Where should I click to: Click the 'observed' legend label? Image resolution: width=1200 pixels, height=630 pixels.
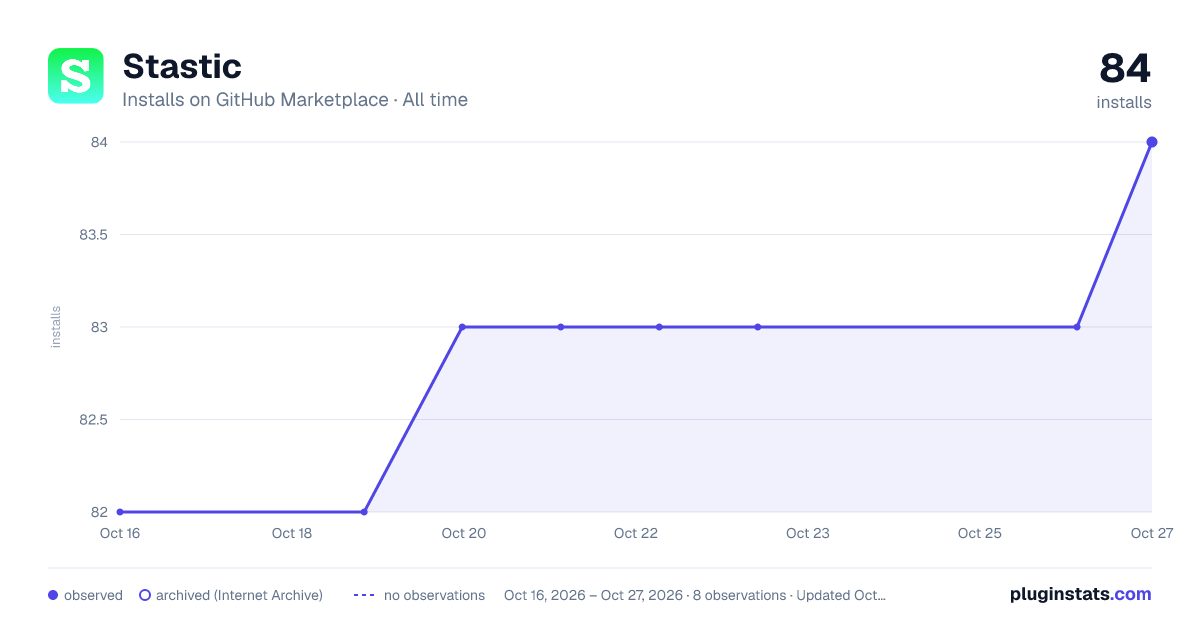[93, 595]
